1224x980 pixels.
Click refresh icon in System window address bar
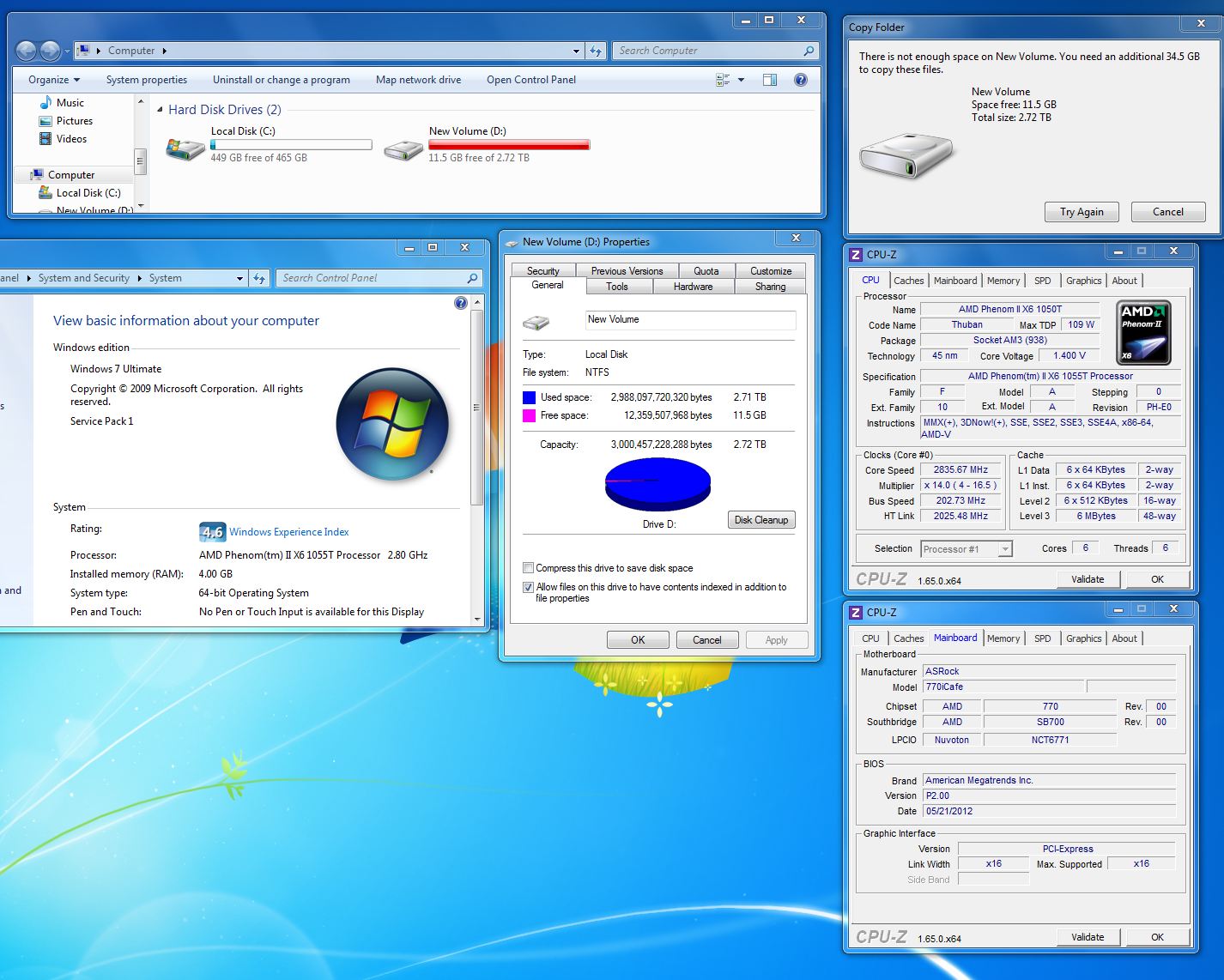click(x=259, y=278)
